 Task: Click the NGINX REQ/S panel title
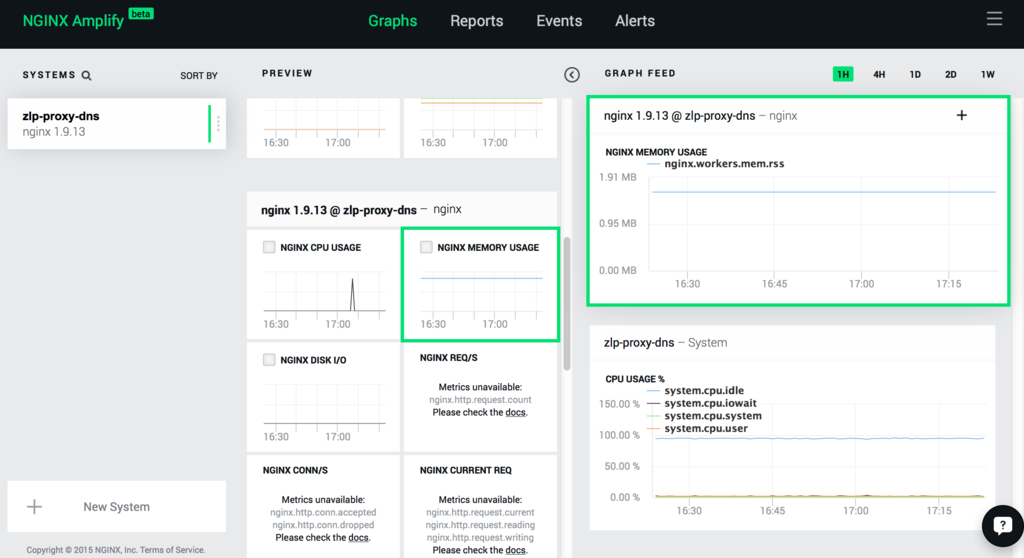[448, 357]
